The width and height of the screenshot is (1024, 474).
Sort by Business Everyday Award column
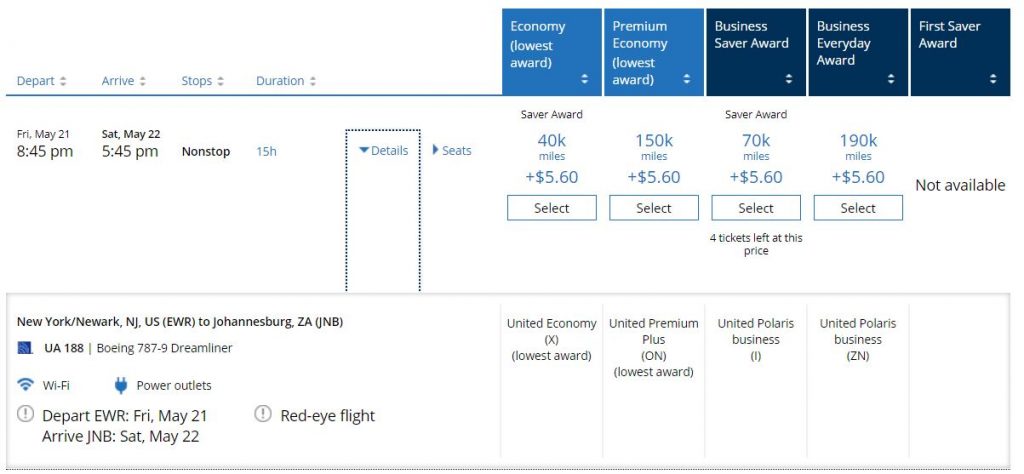[x=891, y=79]
